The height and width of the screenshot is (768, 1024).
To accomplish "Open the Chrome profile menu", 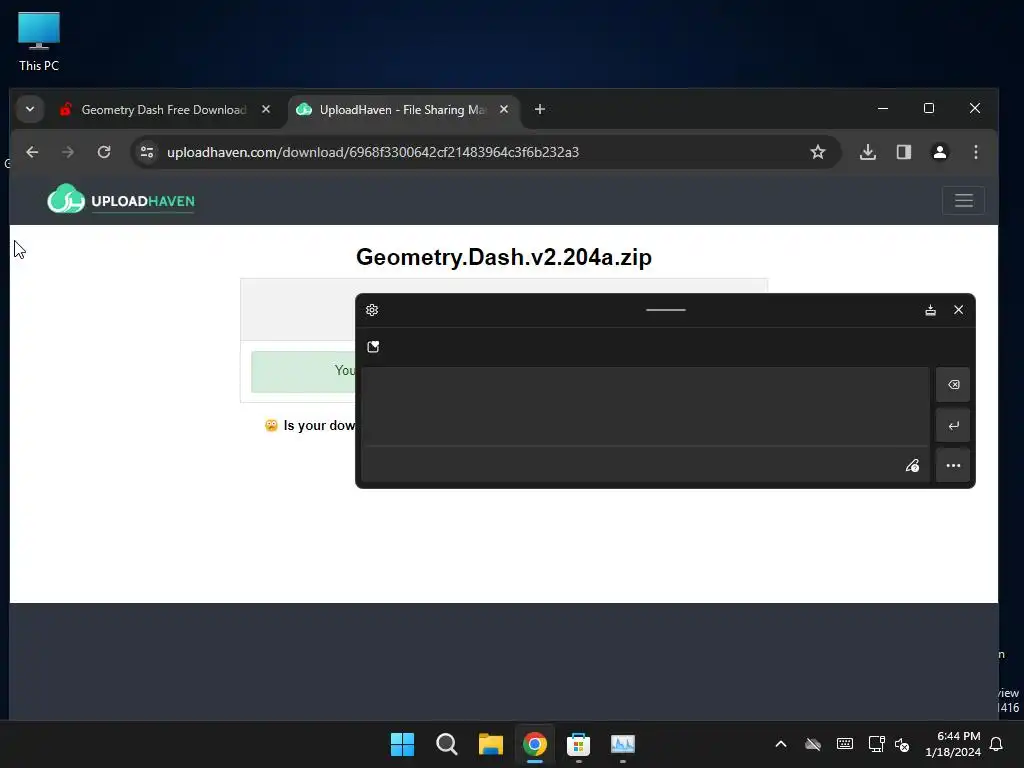I will click(940, 152).
